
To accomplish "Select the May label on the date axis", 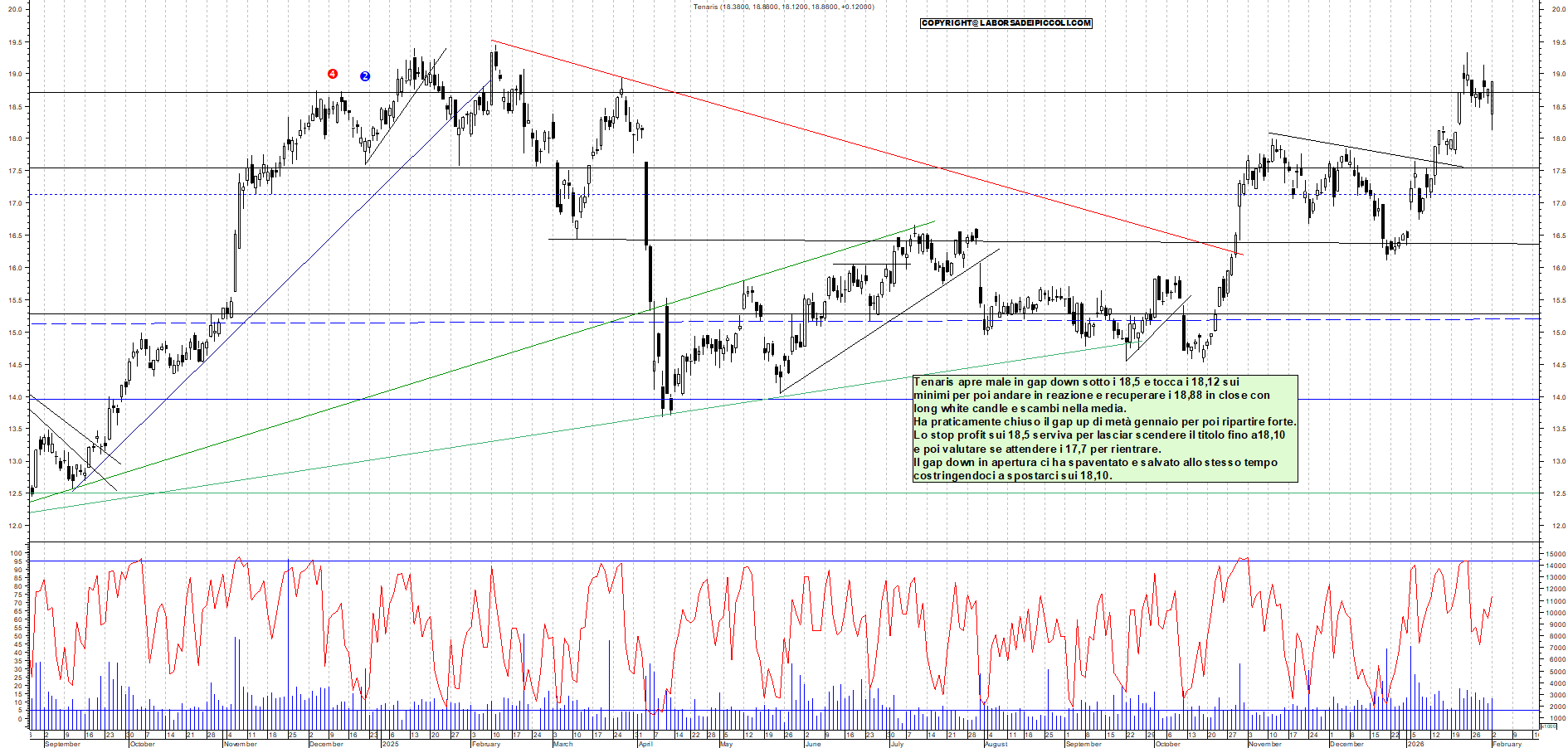I will 726,744.
